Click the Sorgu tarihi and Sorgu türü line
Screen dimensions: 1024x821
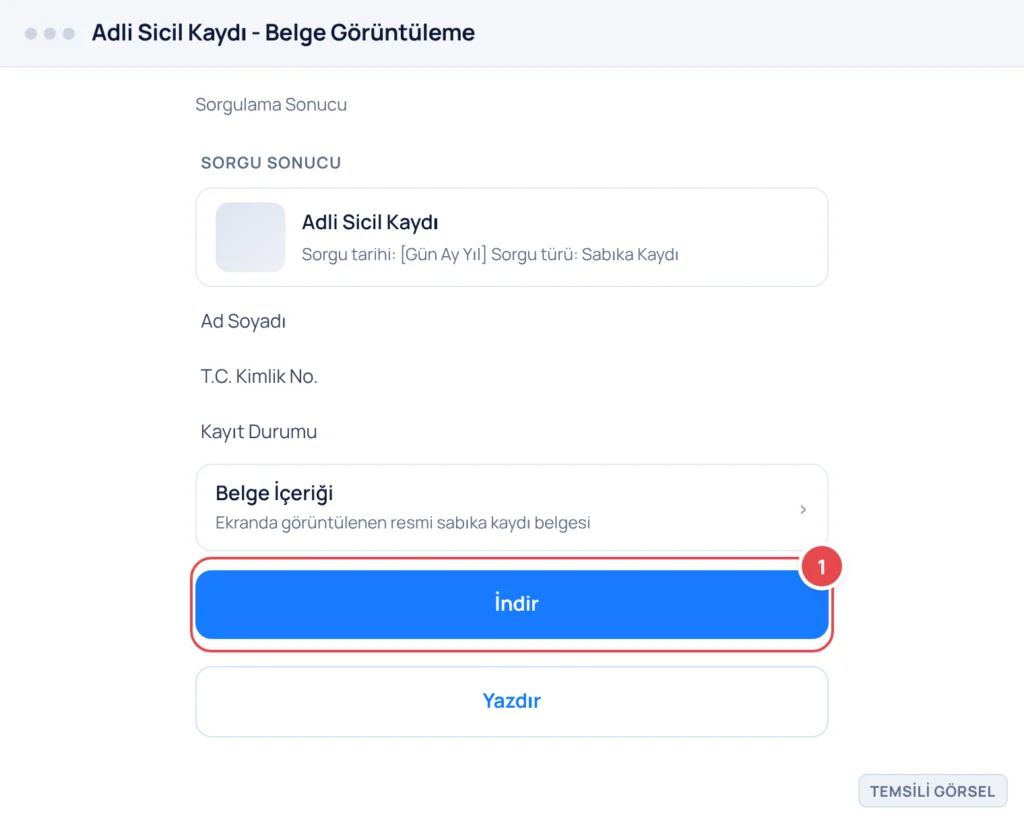pos(490,254)
